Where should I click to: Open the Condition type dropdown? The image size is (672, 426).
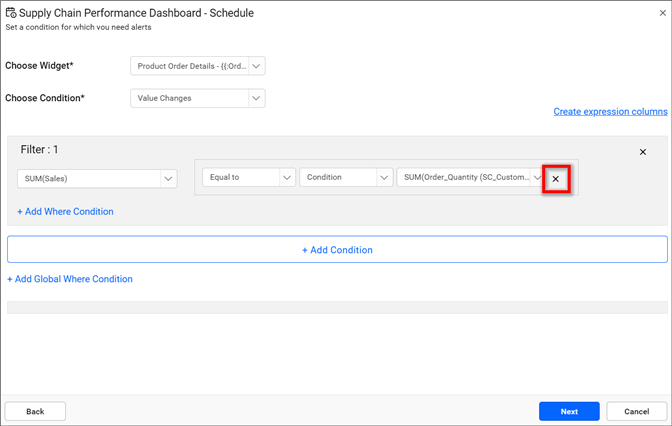tap(344, 177)
